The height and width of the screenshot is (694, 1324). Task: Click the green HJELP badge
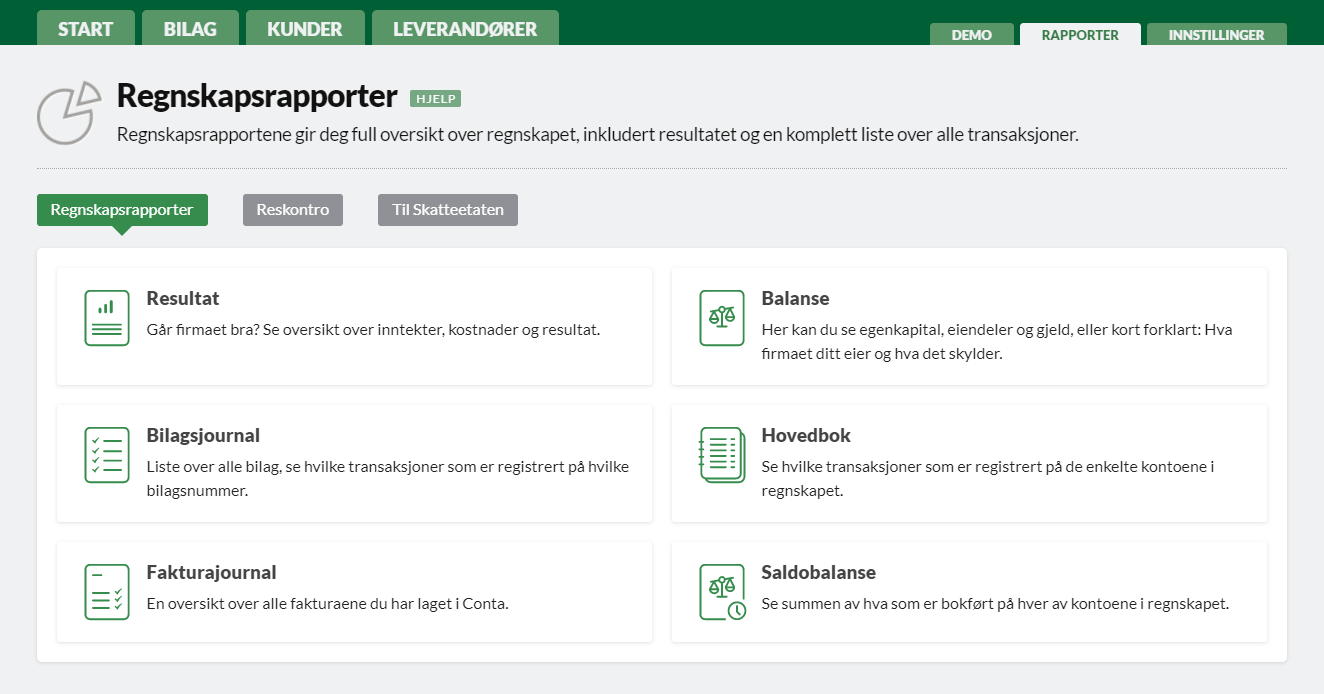(x=435, y=98)
